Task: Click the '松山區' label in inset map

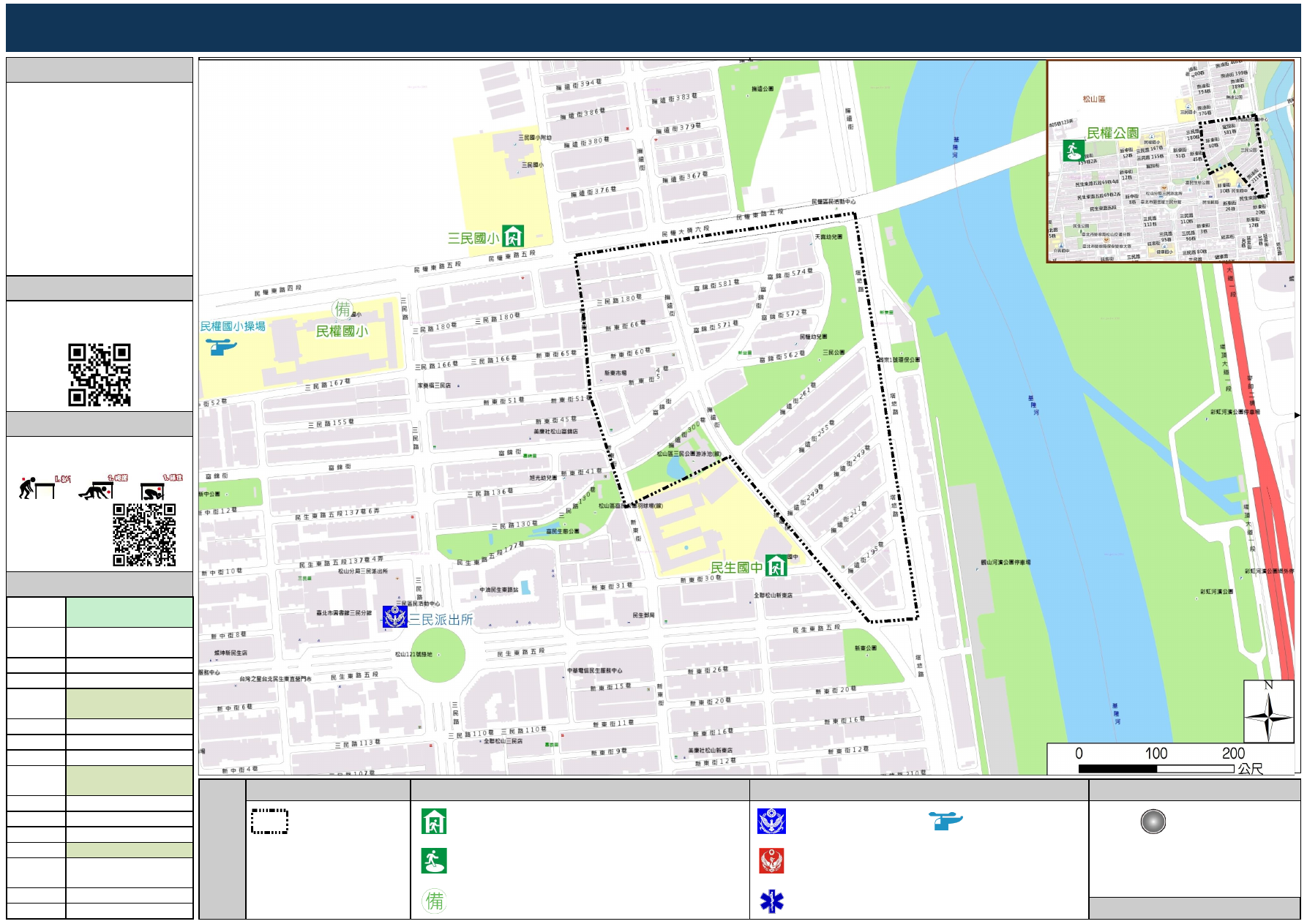Action: click(1094, 99)
